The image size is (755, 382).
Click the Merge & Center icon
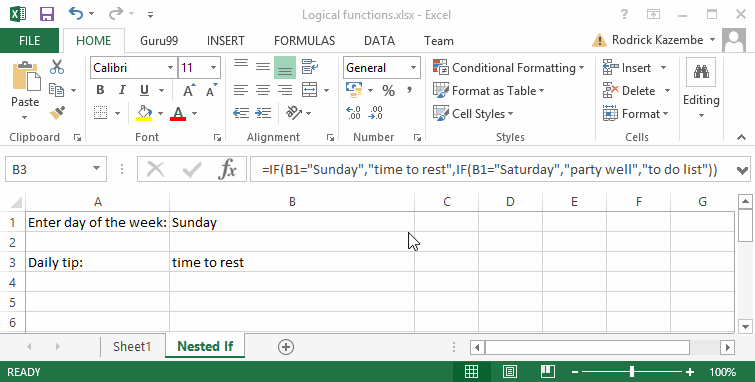click(x=310, y=90)
